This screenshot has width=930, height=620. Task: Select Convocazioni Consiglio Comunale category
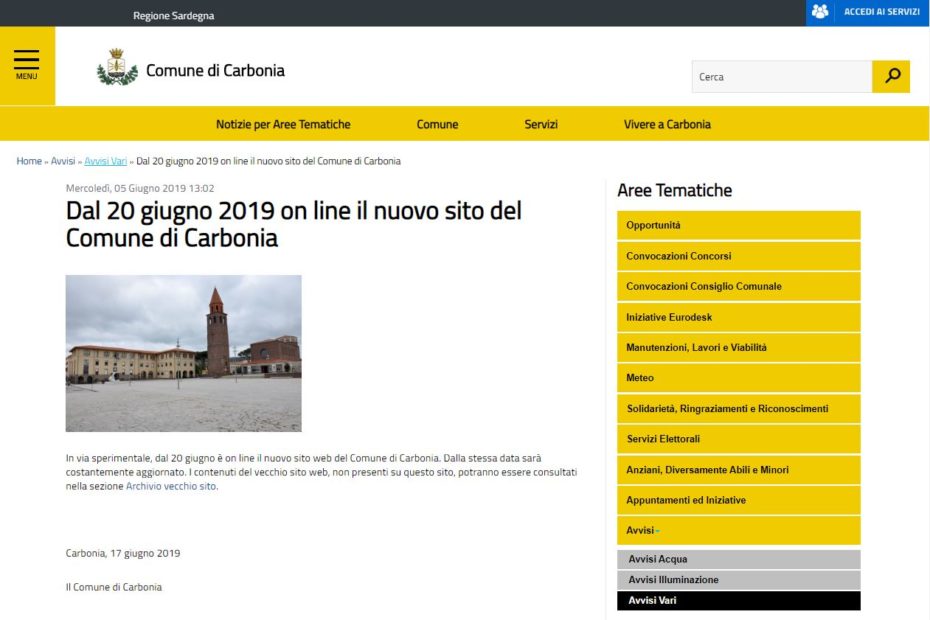click(x=738, y=287)
